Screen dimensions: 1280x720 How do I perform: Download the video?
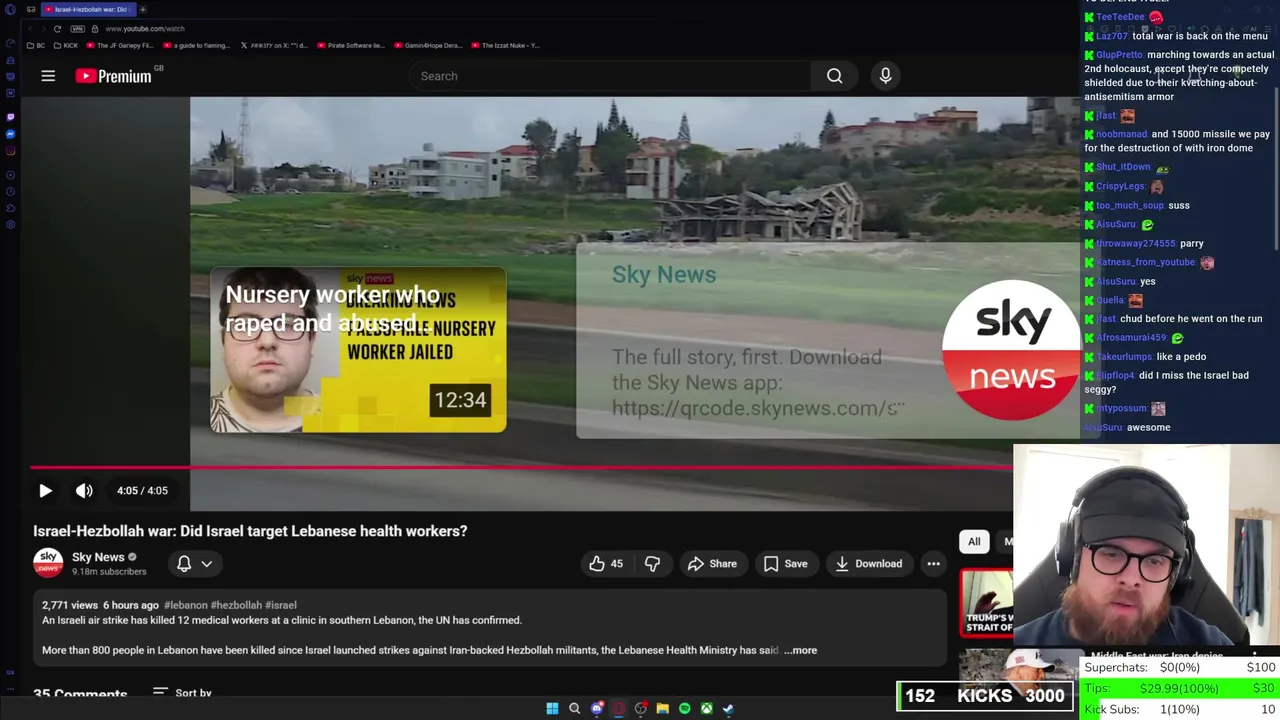(x=869, y=564)
